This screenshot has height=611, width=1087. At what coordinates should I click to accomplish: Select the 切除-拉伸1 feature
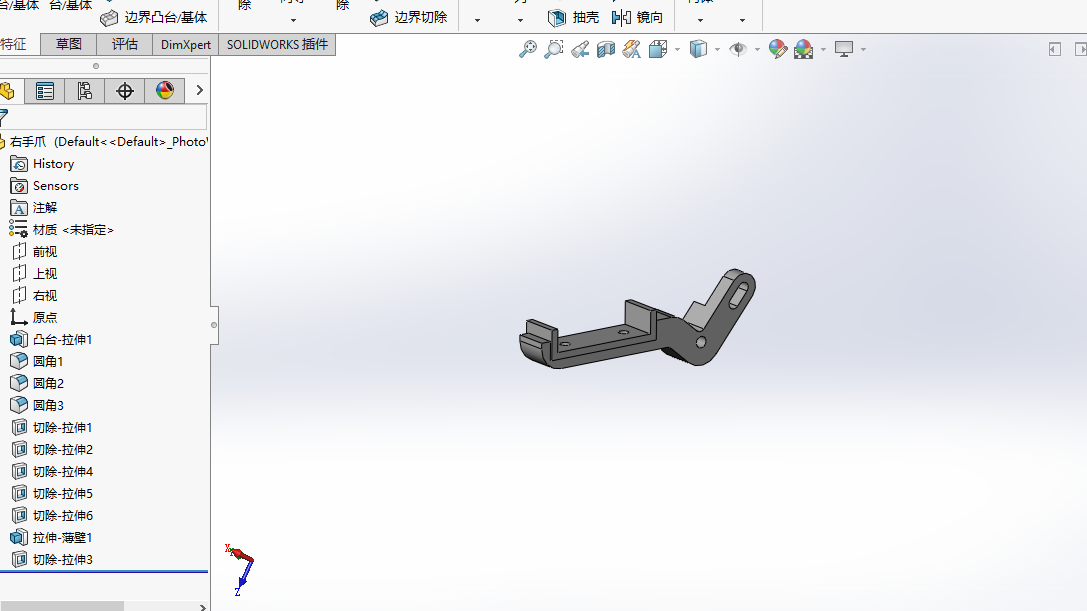pos(52,427)
